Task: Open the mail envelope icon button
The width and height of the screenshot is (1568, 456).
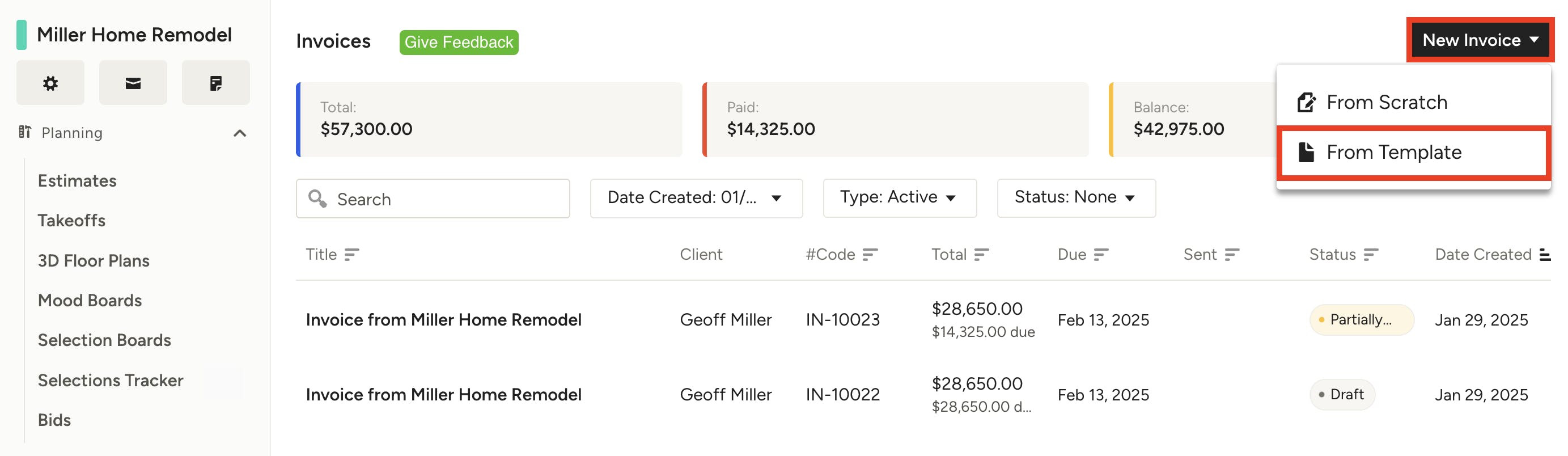Action: click(x=133, y=83)
